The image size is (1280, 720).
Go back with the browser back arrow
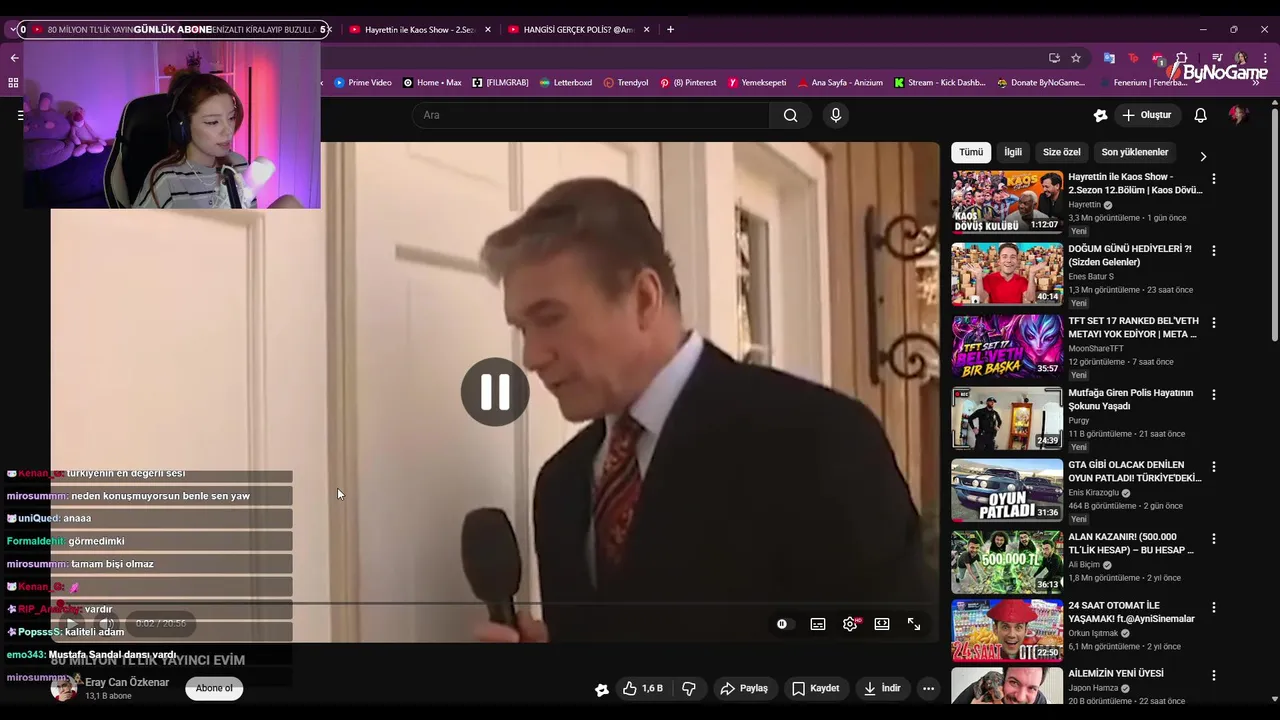point(14,58)
